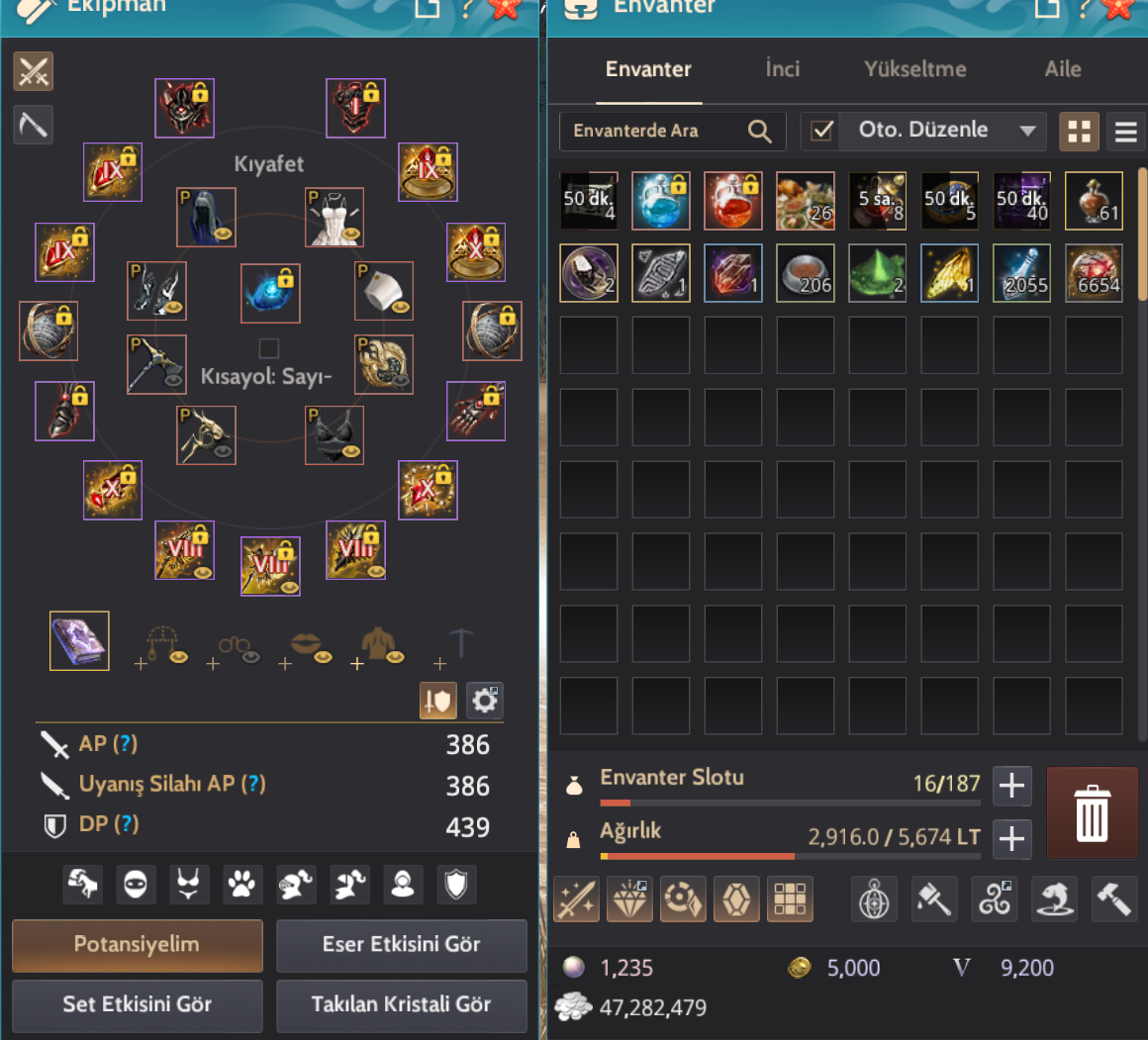Switch to the İnci tab

(x=783, y=69)
